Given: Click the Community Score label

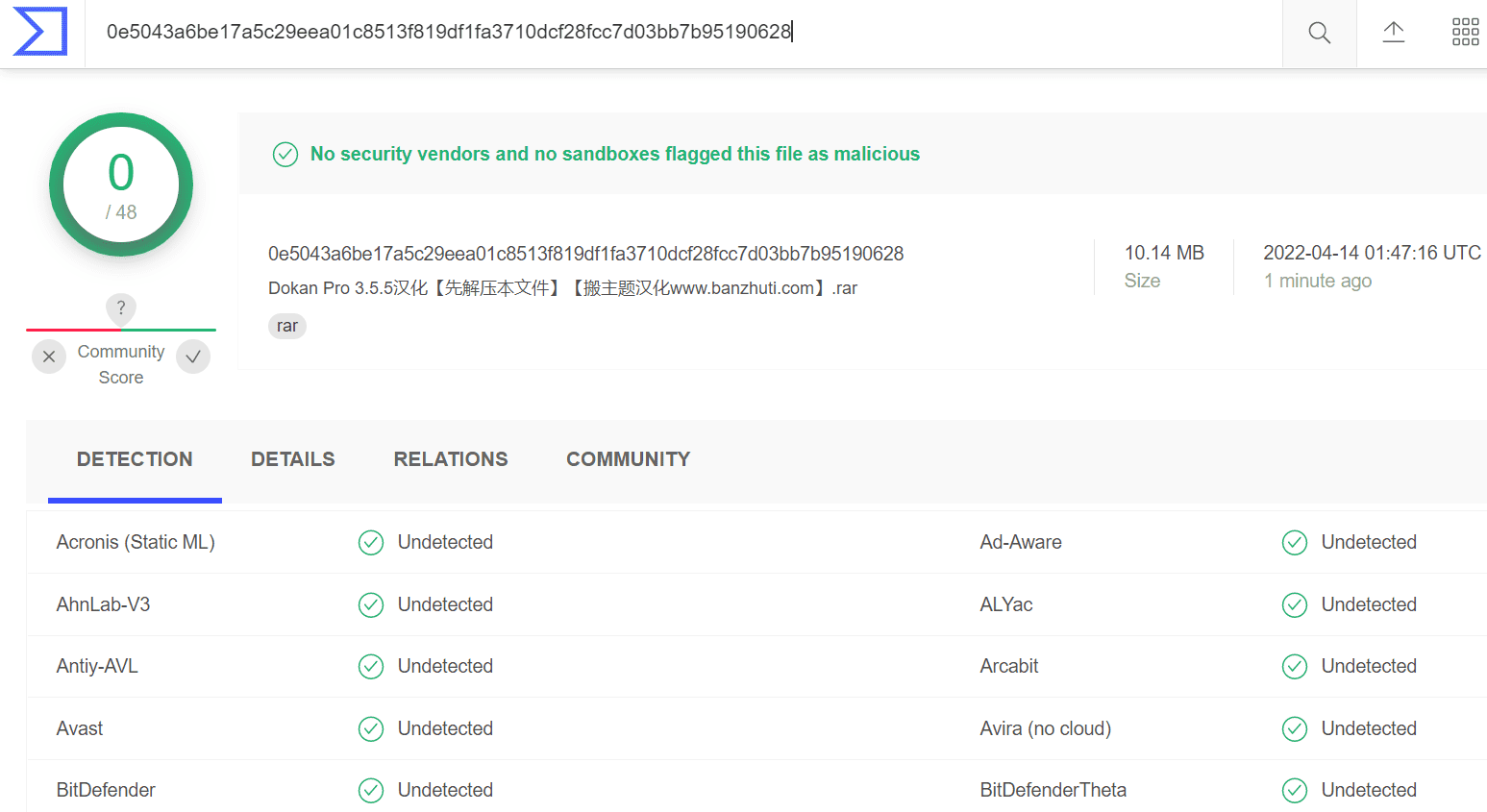Looking at the screenshot, I should [121, 364].
